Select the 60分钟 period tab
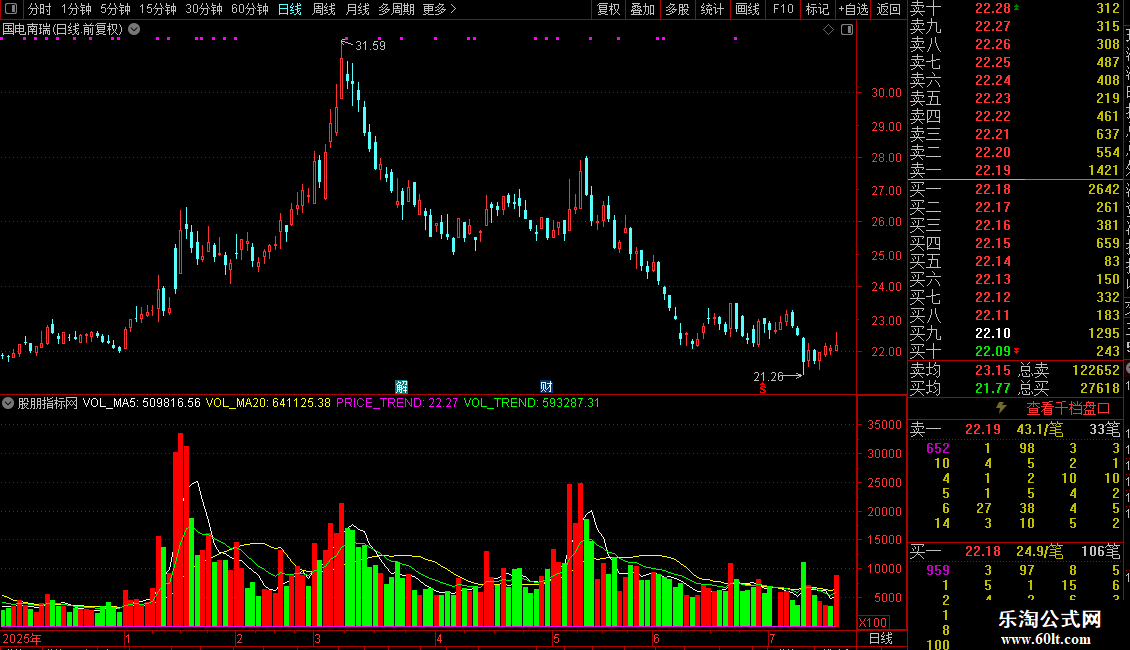This screenshot has width=1130, height=650. click(x=250, y=9)
